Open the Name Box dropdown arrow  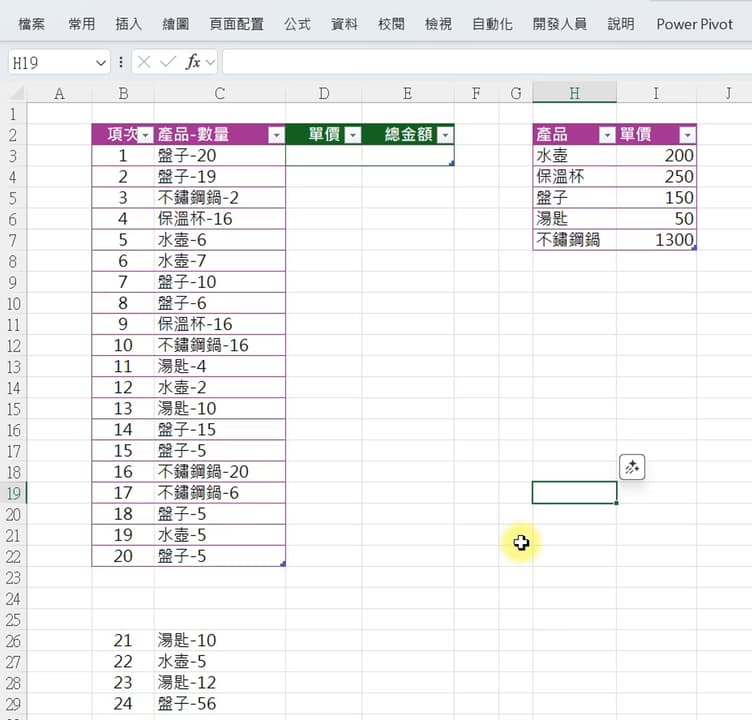click(x=100, y=62)
